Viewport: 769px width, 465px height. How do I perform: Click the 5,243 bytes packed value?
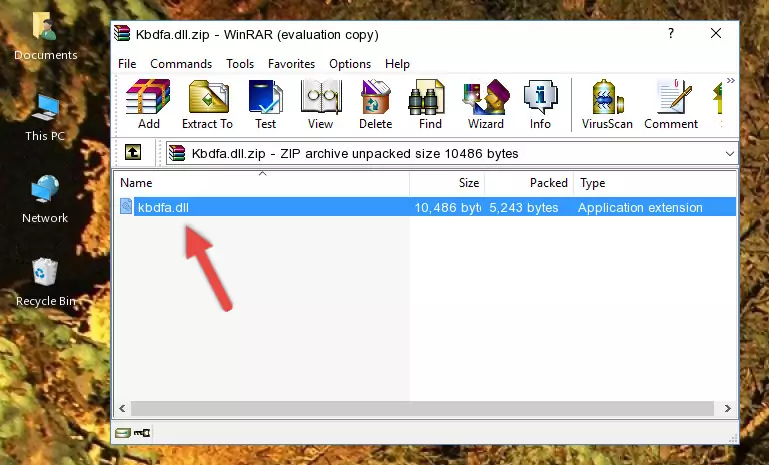523,207
